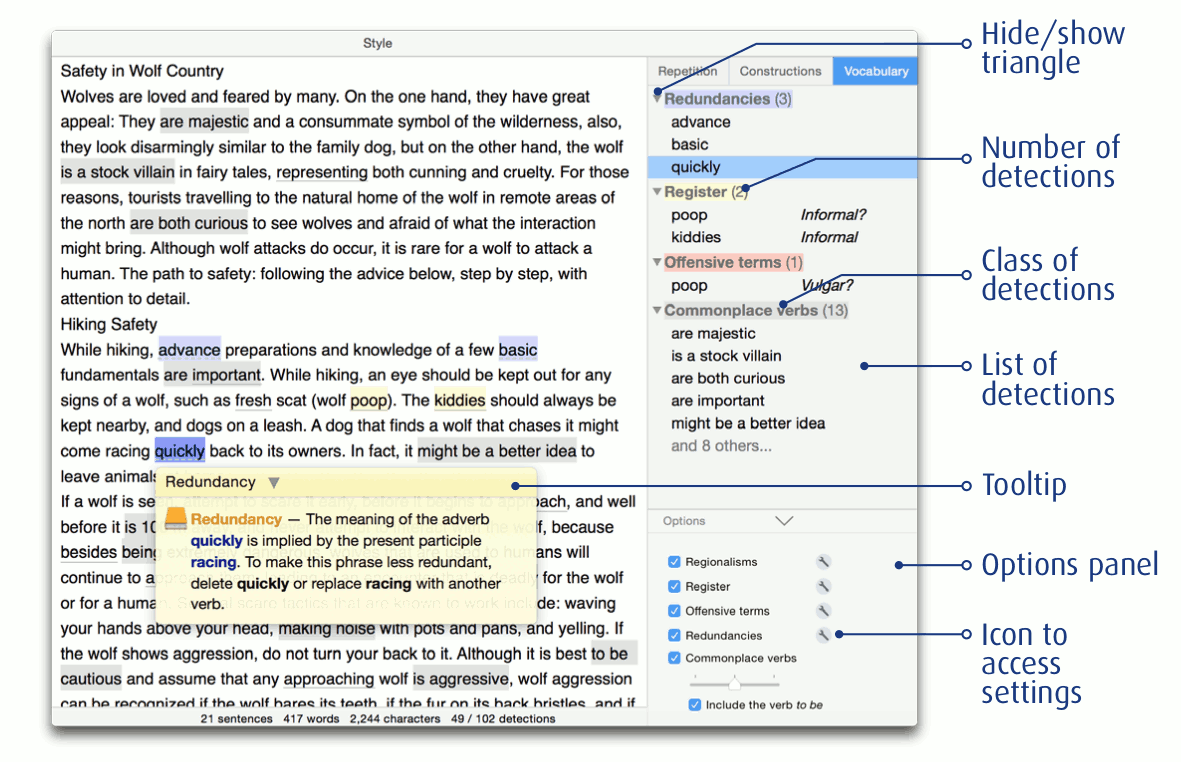Click the Offensive terms group header
Image resolution: width=1181 pixels, height=762 pixels.
pyautogui.click(x=733, y=262)
